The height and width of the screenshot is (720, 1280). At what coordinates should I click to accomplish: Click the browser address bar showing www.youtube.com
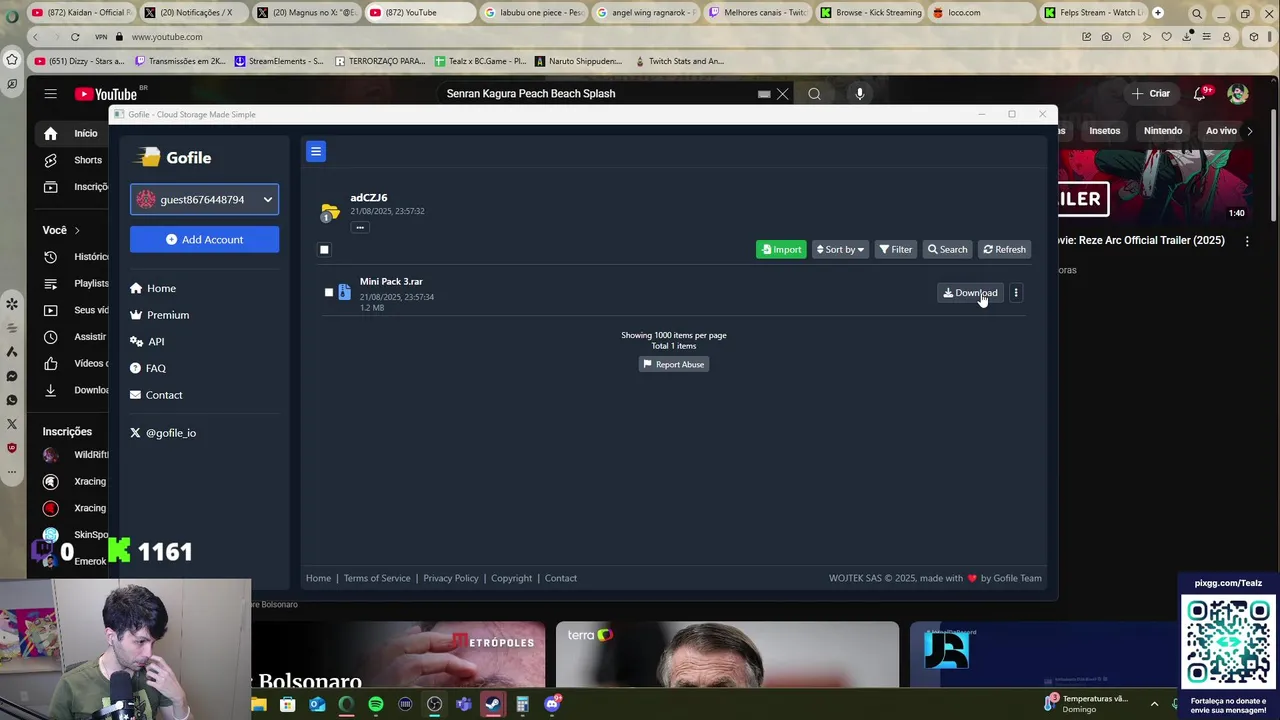(167, 37)
